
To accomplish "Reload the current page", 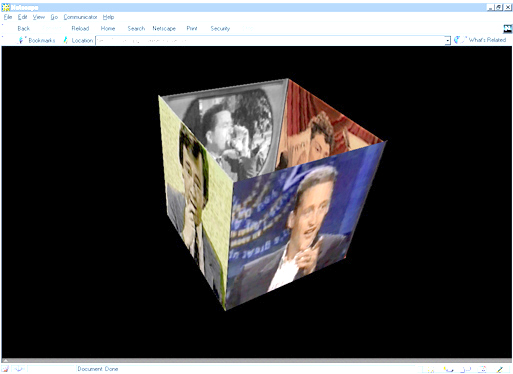I will click(x=80, y=29).
